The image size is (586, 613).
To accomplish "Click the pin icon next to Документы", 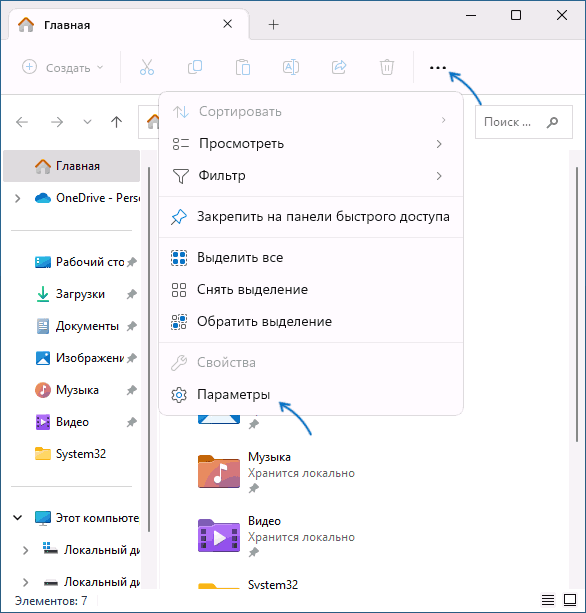I will (x=132, y=326).
